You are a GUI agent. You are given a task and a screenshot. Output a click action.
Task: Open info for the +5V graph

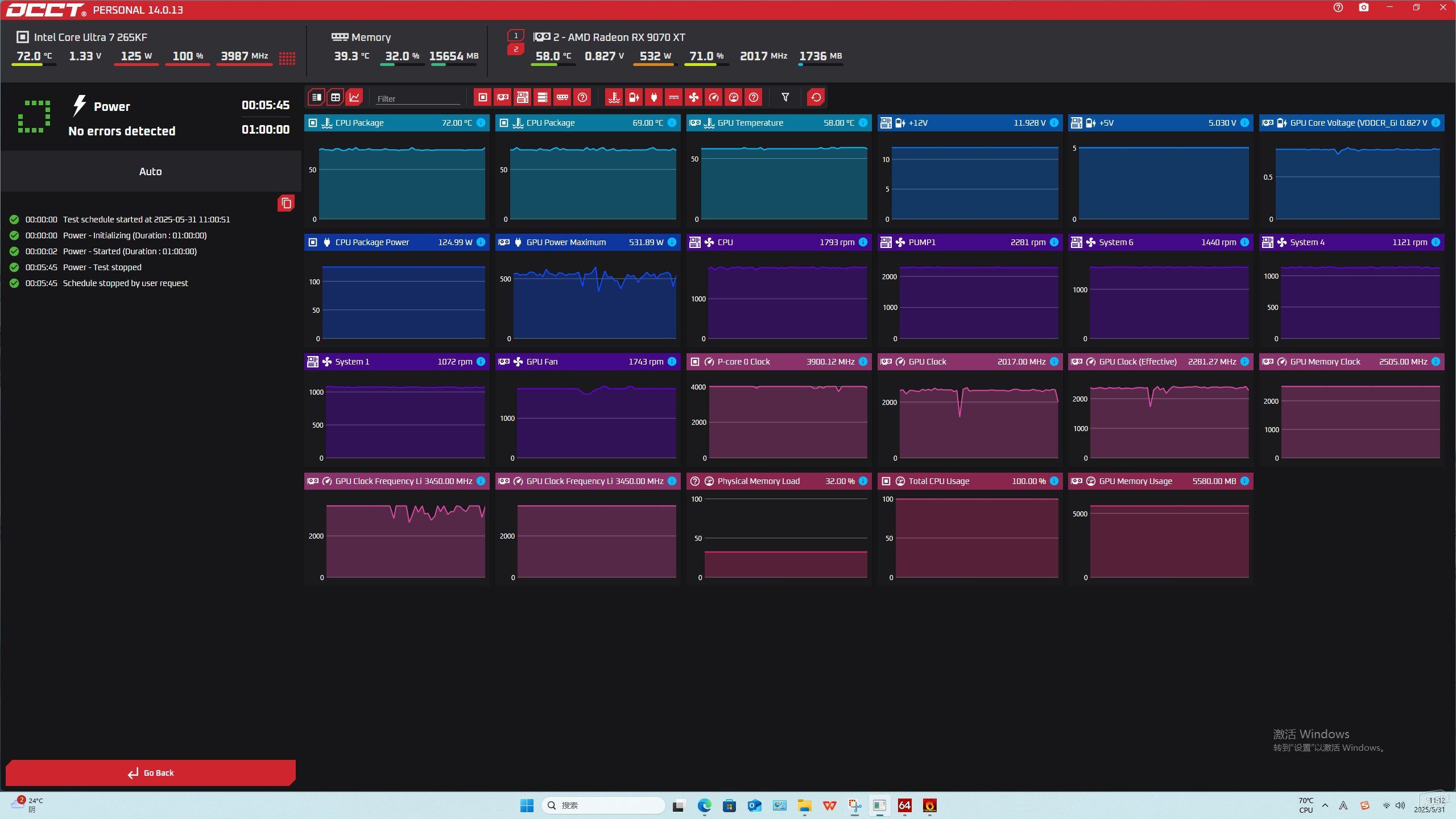pos(1245,123)
